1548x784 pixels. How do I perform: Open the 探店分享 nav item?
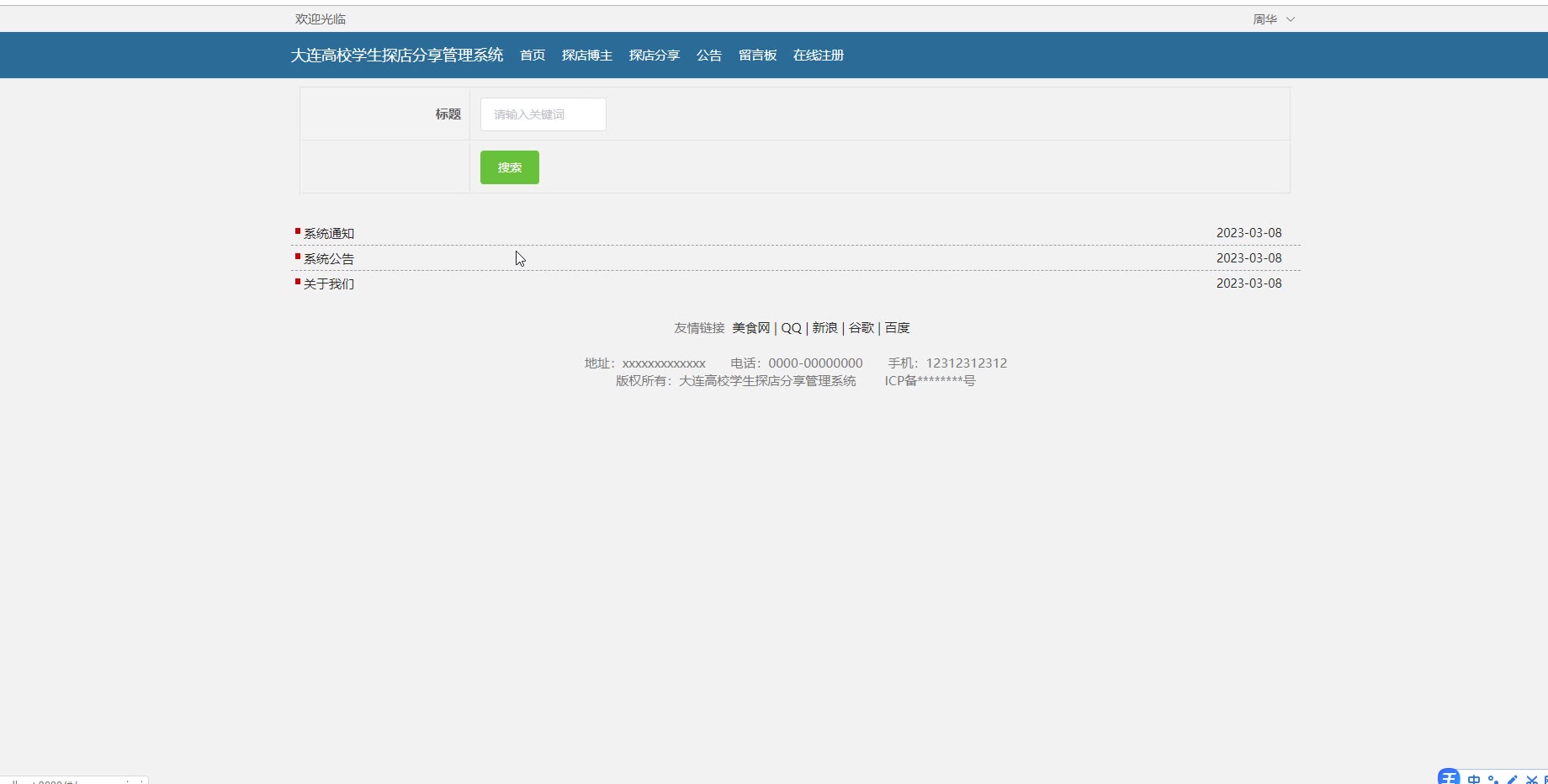(x=655, y=56)
